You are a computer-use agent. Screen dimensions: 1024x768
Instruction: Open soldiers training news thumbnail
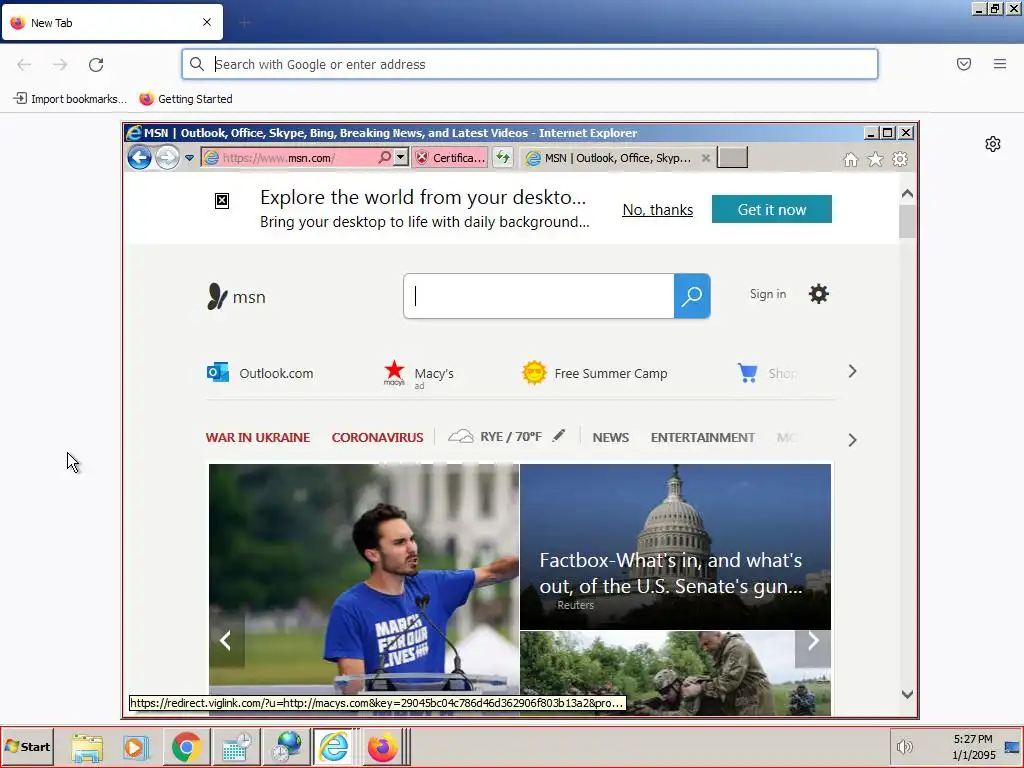click(675, 673)
